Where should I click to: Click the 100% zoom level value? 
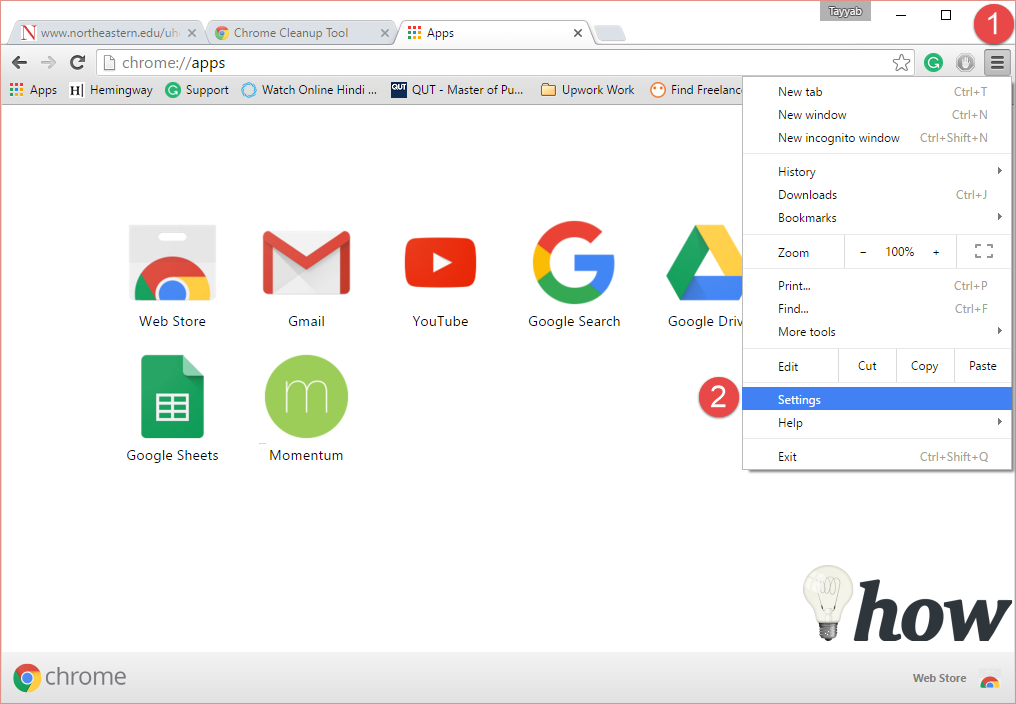(900, 252)
